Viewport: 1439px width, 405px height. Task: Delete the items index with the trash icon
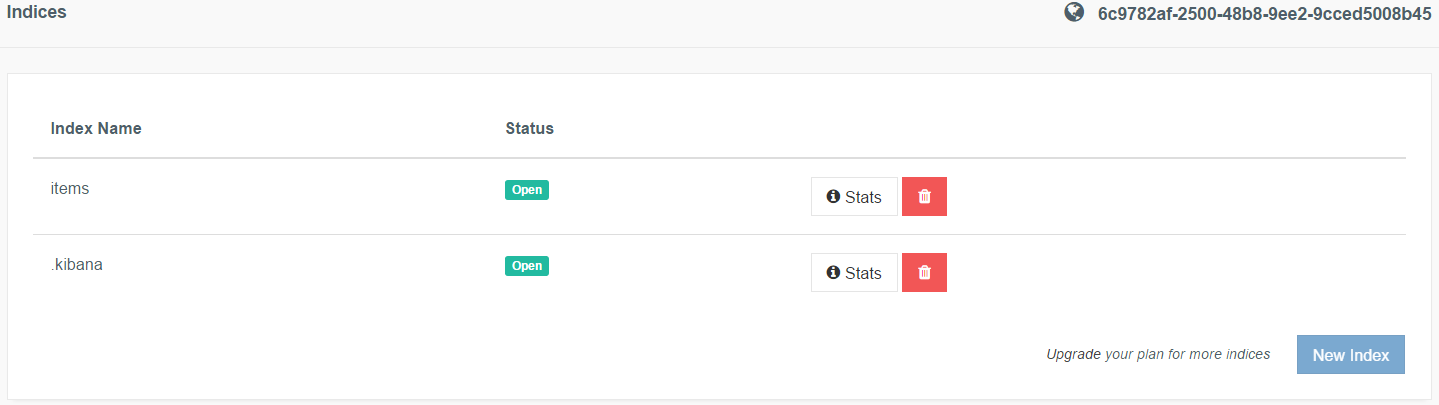[x=924, y=197]
